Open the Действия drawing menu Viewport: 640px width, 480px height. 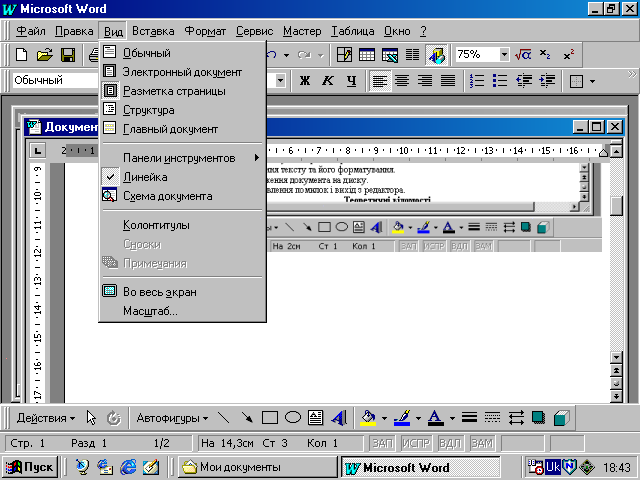tap(46, 418)
